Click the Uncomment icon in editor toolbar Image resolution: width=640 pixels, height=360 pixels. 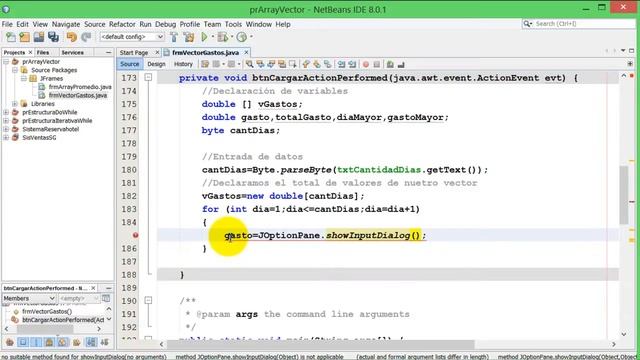401,64
